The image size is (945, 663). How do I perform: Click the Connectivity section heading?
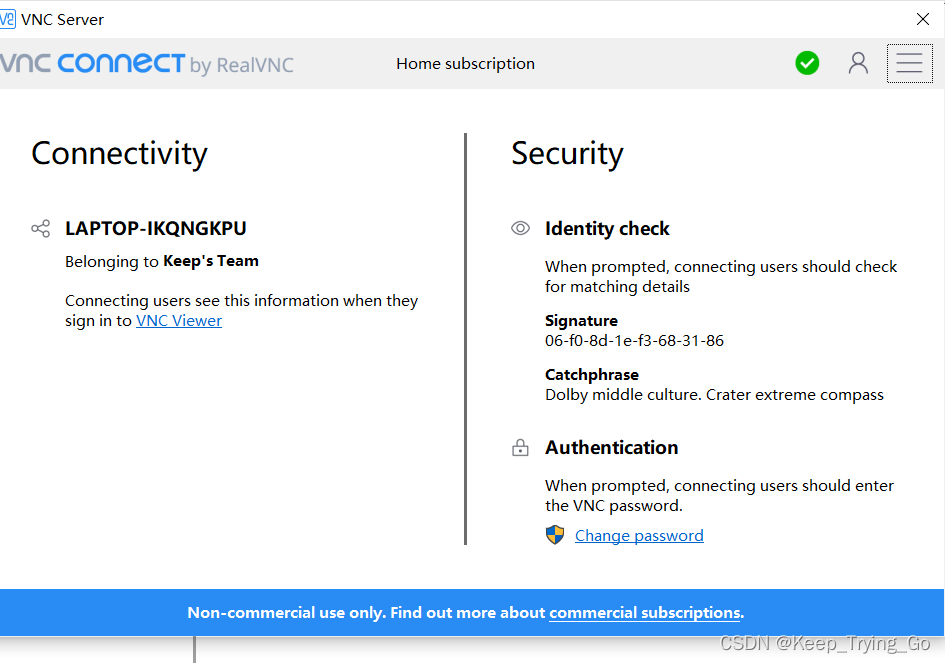coord(119,153)
